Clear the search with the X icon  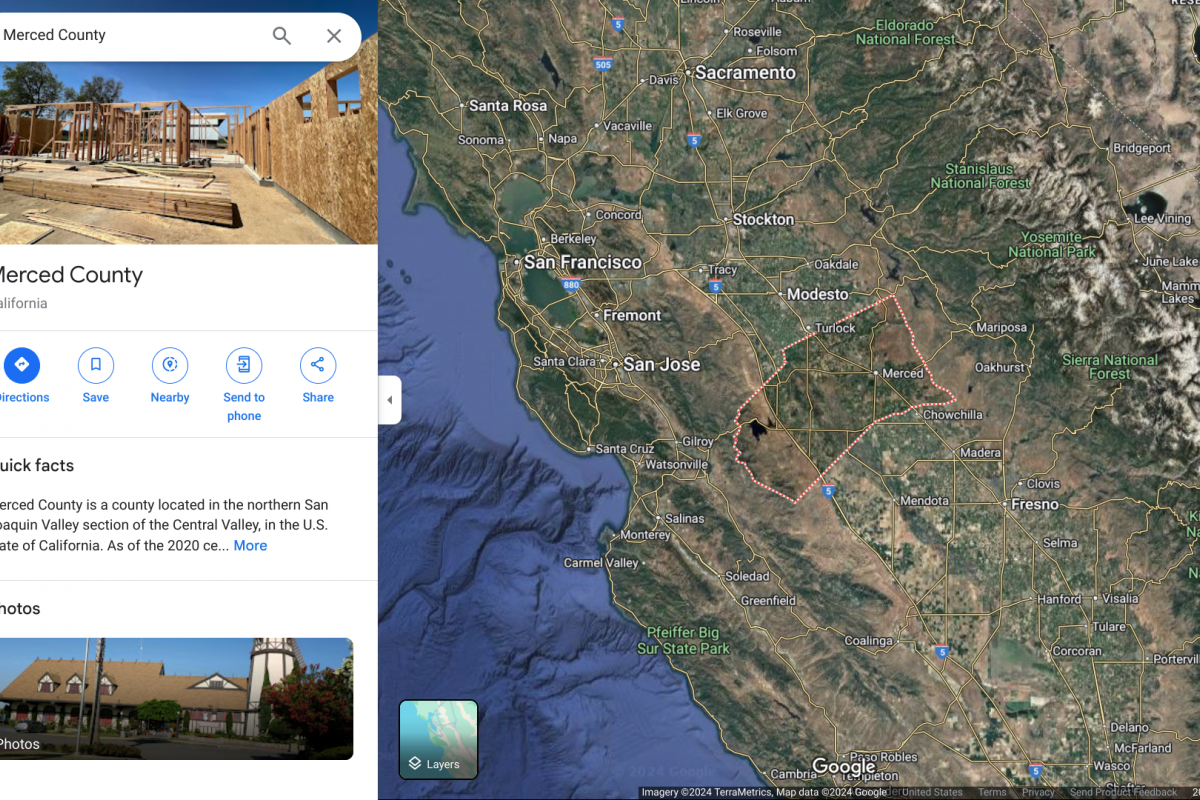pos(334,36)
